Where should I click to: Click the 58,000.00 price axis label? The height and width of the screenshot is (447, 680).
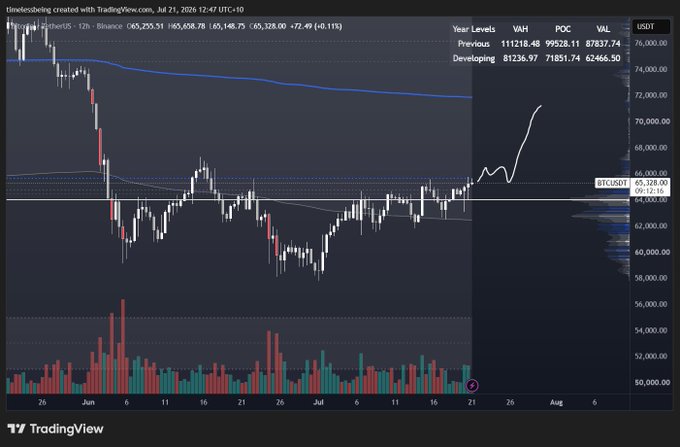coord(651,278)
